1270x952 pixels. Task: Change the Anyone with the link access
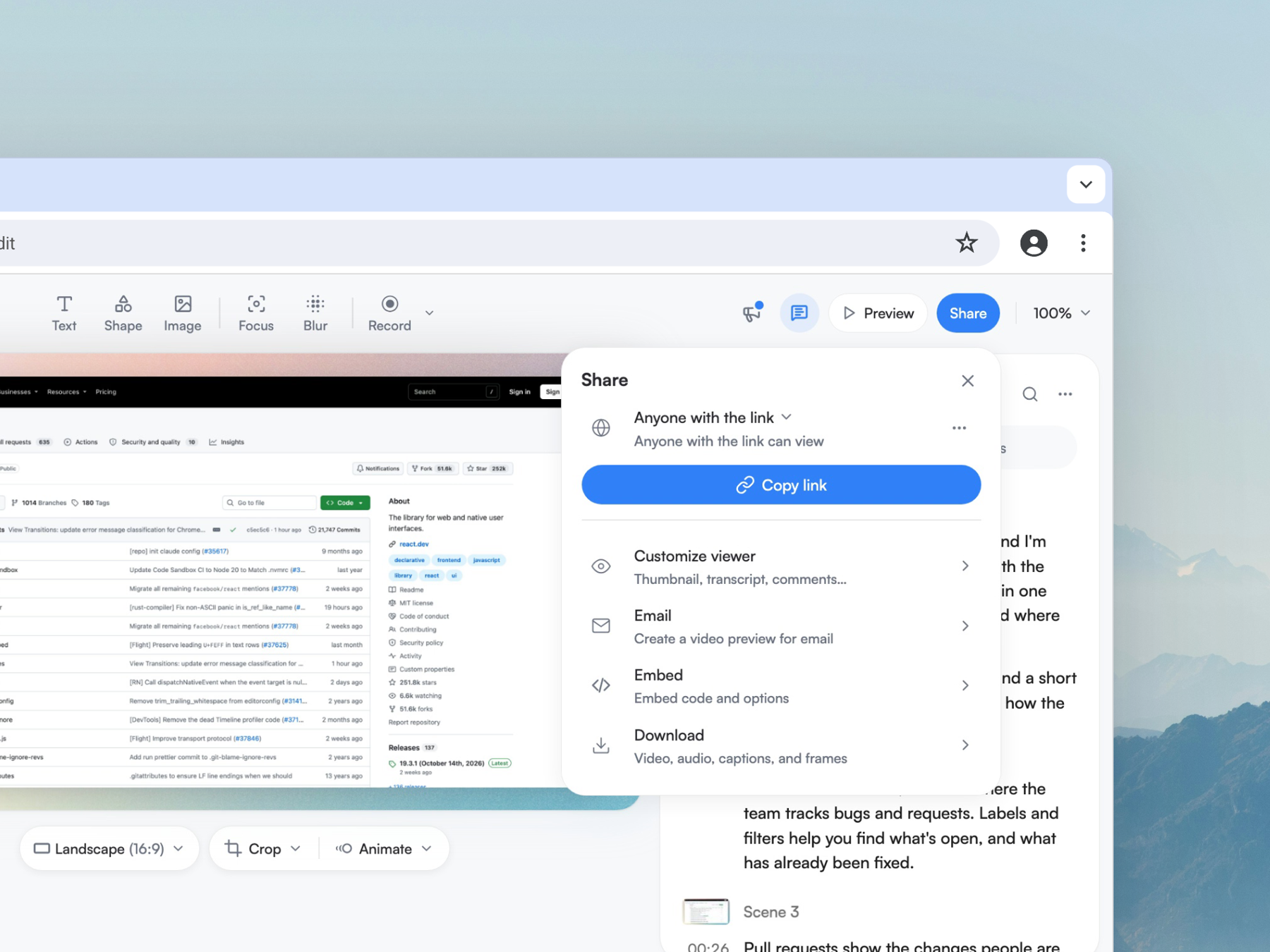pos(713,417)
